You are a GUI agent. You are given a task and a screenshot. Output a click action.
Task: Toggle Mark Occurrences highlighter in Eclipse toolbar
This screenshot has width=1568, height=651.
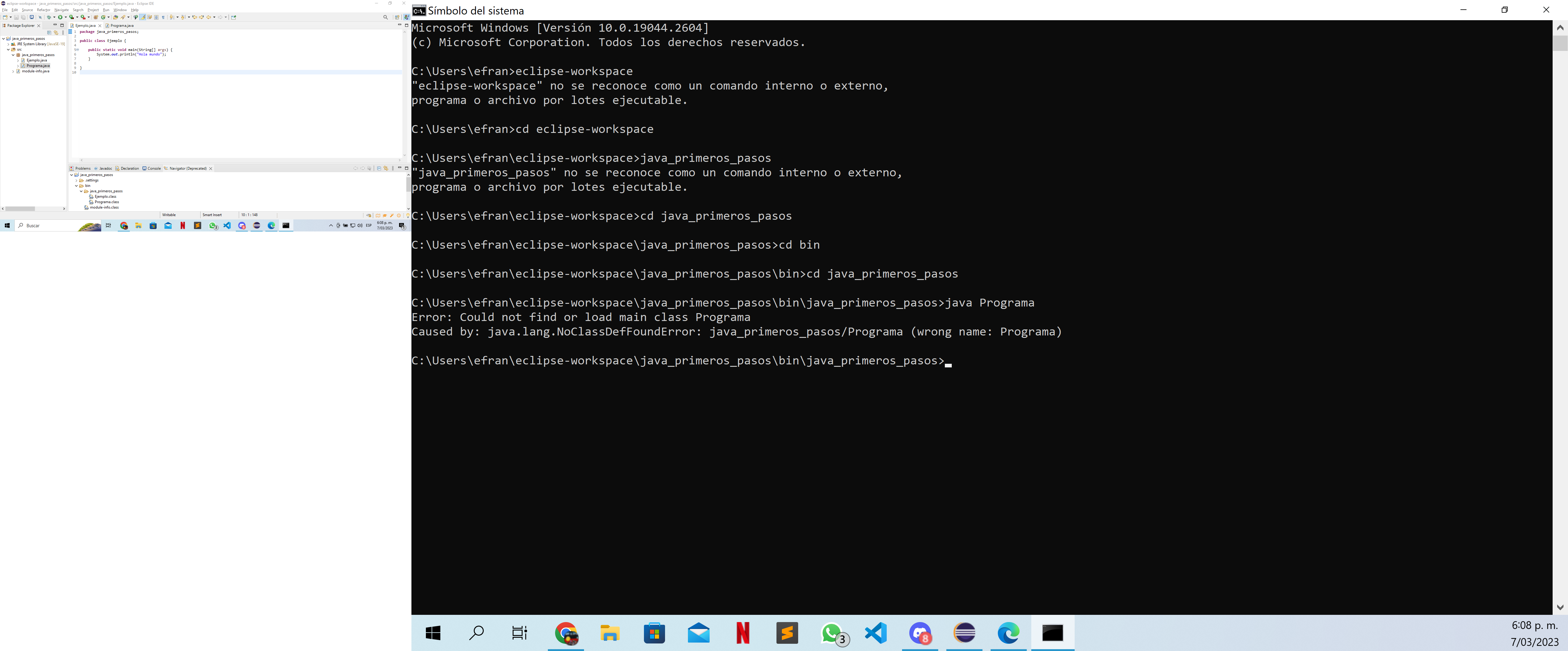click(x=142, y=17)
